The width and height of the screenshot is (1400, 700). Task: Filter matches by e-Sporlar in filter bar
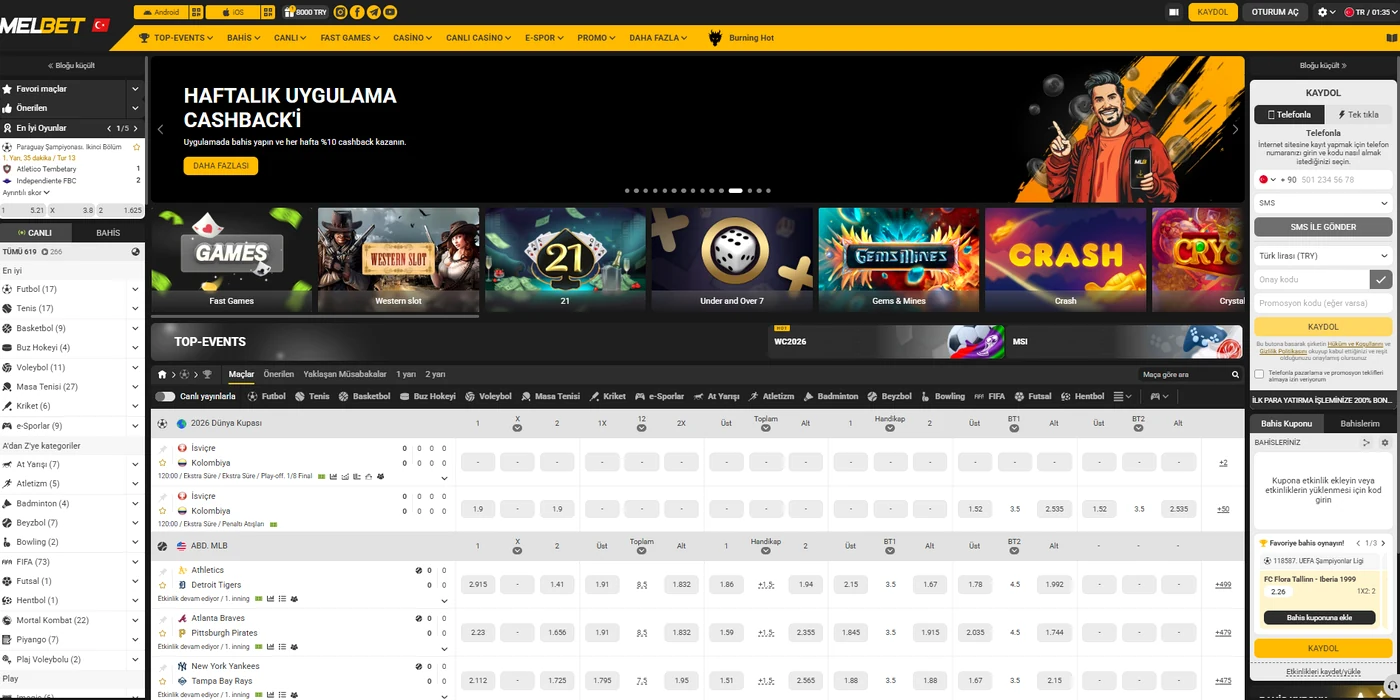(660, 396)
